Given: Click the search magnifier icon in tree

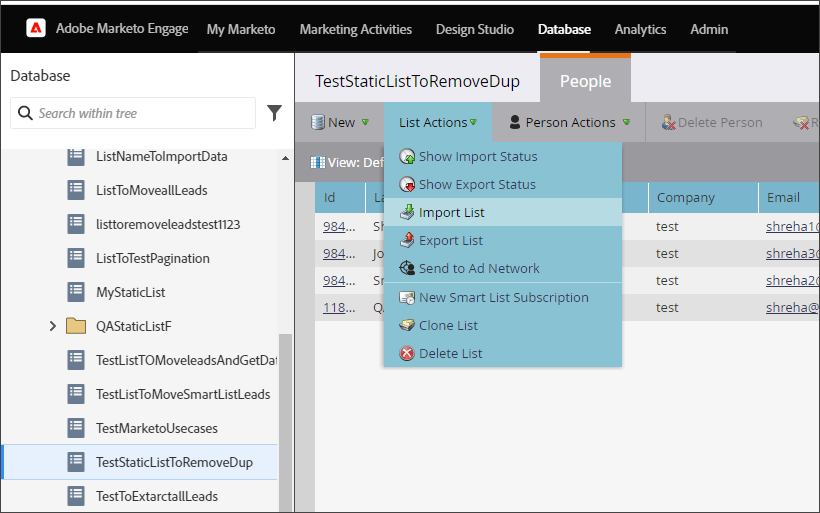Looking at the screenshot, I should tap(25, 113).
